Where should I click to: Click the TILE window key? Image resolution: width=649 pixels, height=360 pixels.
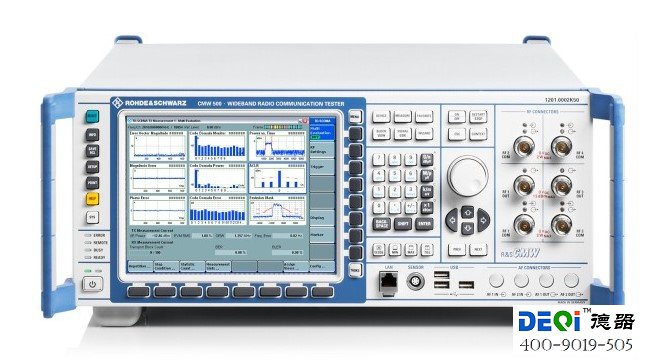[x=427, y=249]
